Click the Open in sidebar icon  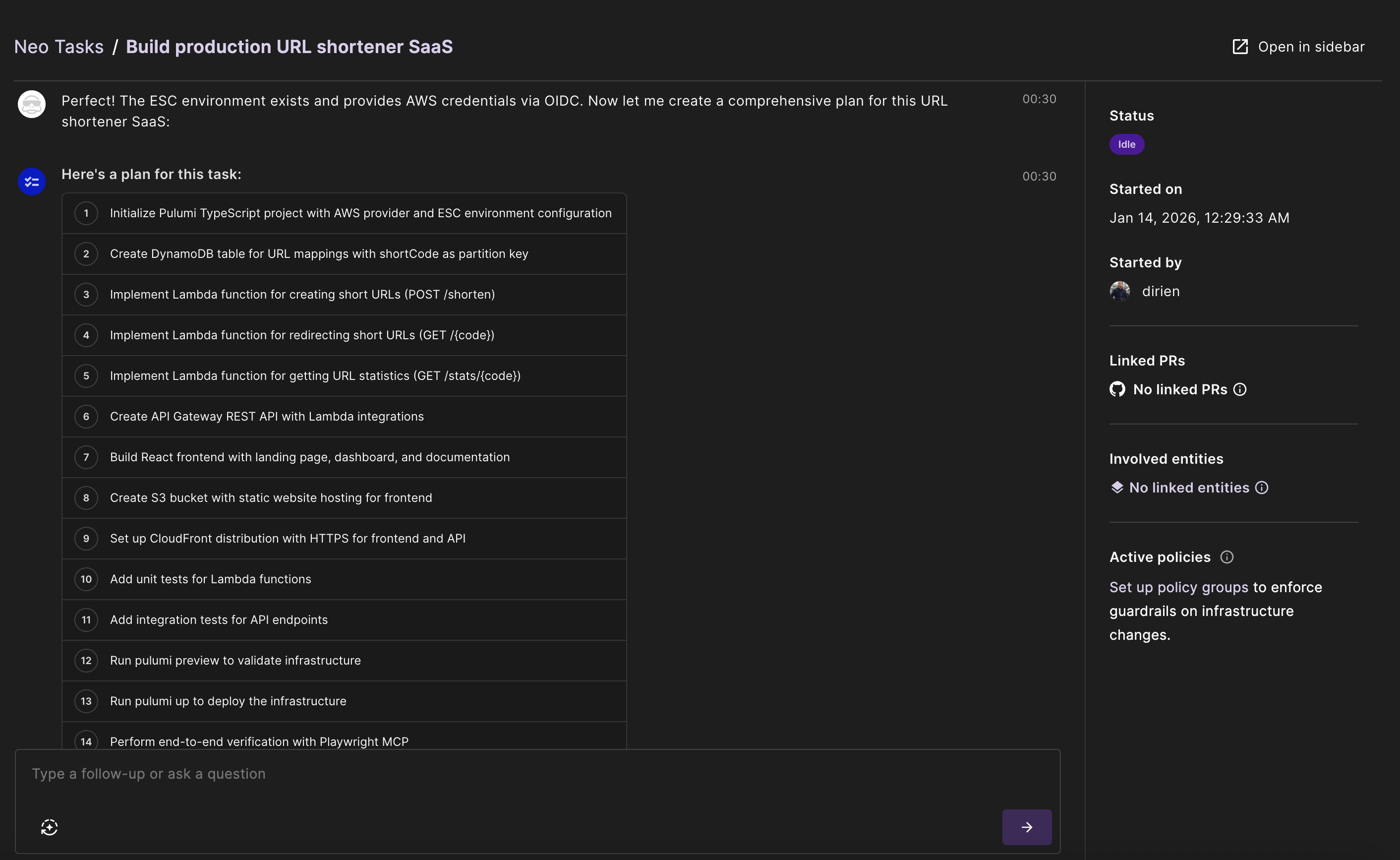click(1240, 47)
